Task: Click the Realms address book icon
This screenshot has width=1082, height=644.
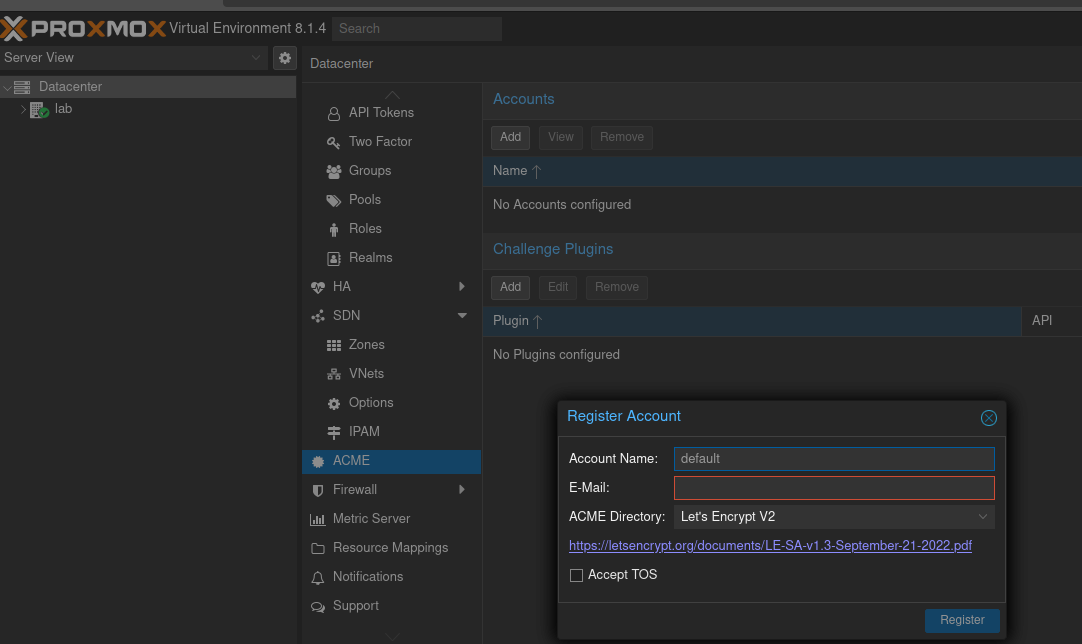Action: (334, 258)
